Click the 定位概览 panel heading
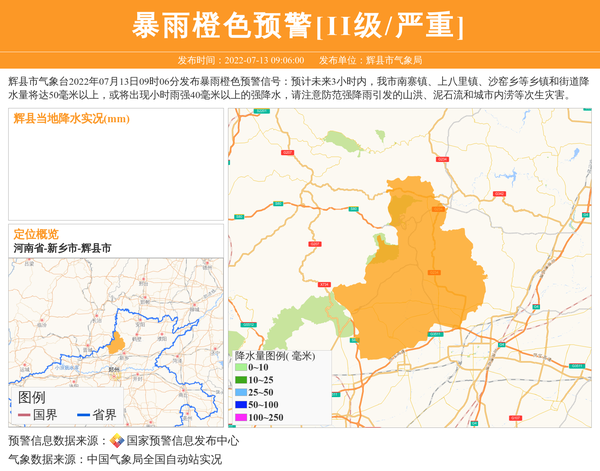Screen dimensions: 600x471 tap(35, 233)
